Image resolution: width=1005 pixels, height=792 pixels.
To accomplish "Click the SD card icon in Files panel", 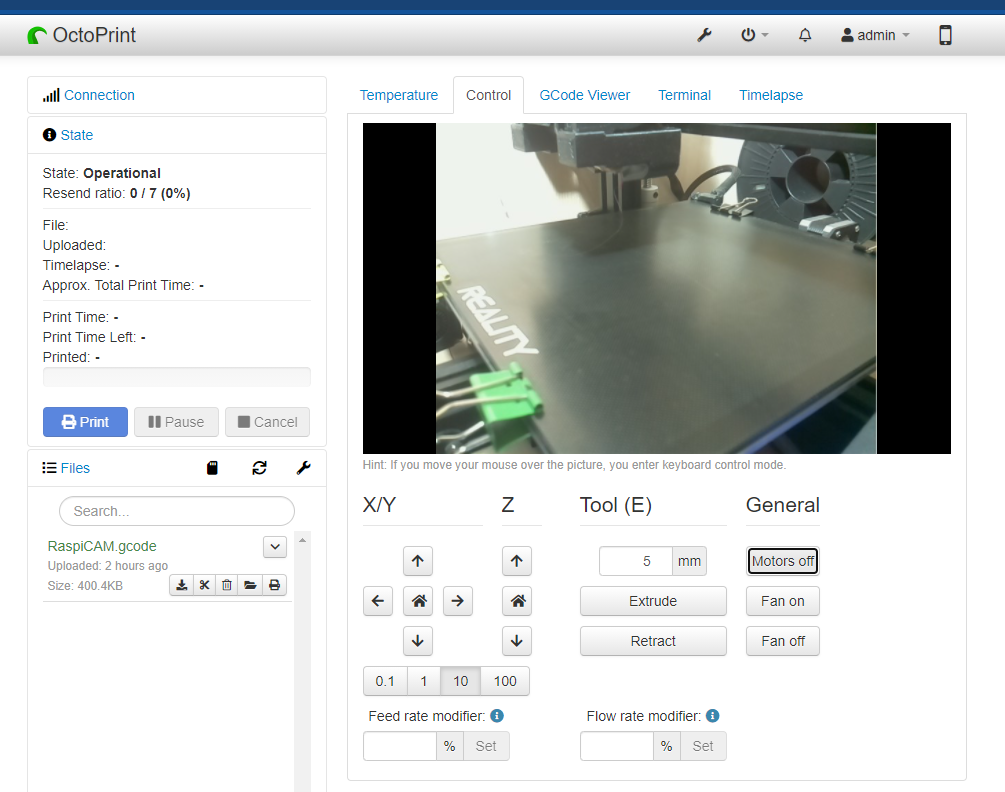I will pyautogui.click(x=212, y=467).
